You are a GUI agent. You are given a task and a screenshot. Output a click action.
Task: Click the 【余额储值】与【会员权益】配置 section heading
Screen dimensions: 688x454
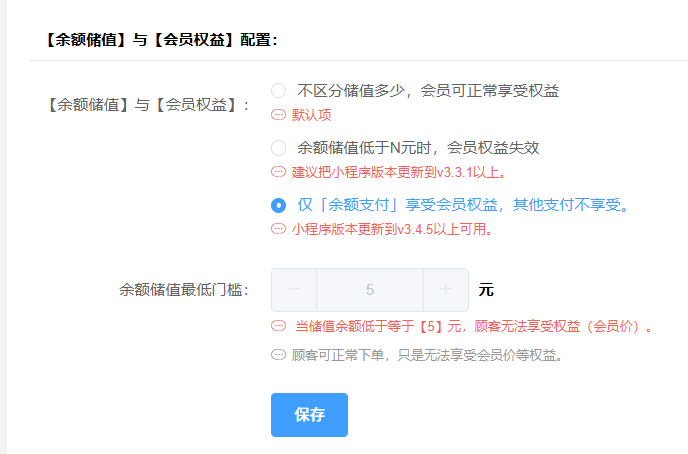(x=161, y=40)
